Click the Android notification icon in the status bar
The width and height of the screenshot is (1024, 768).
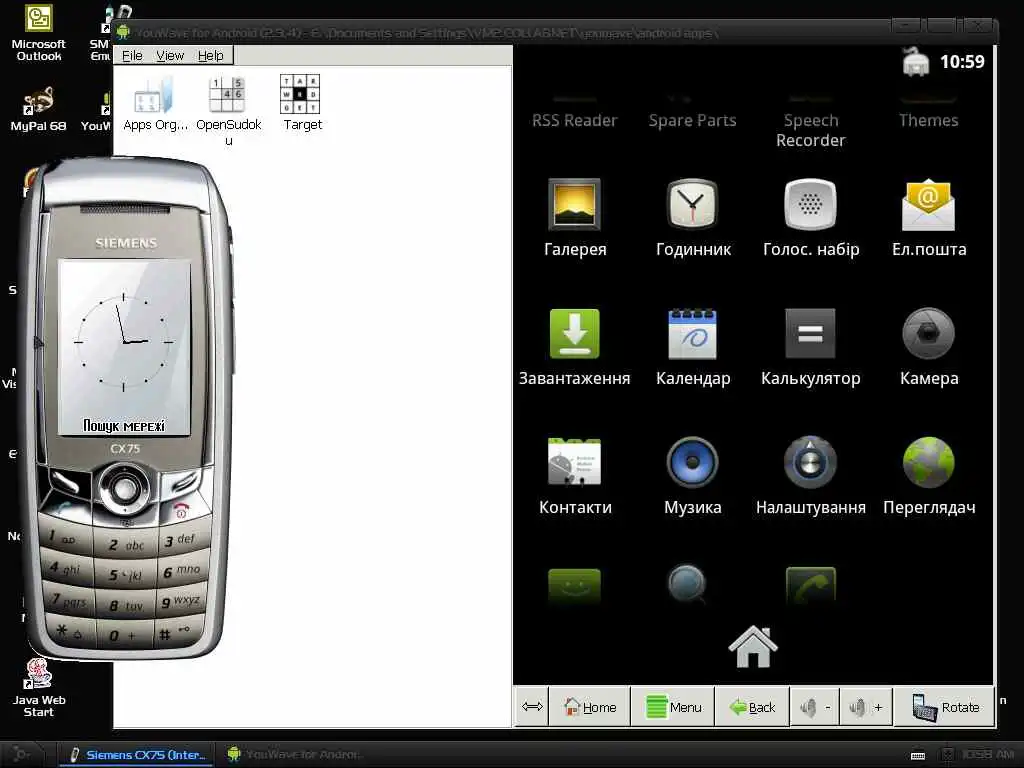[915, 62]
